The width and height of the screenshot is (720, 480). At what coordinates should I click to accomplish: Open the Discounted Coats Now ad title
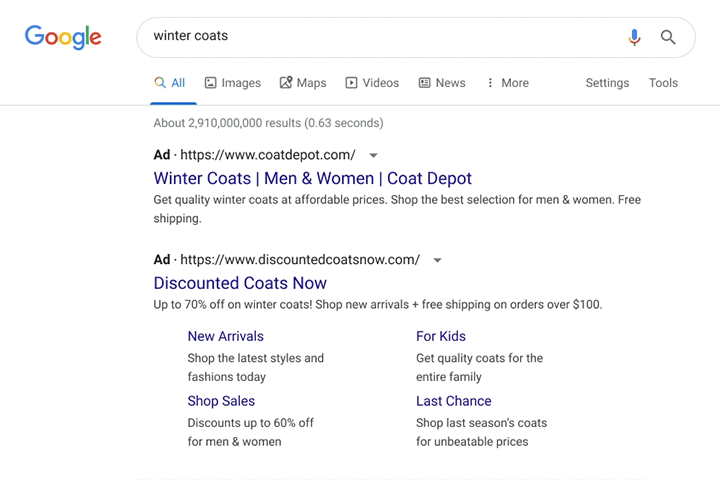point(240,283)
